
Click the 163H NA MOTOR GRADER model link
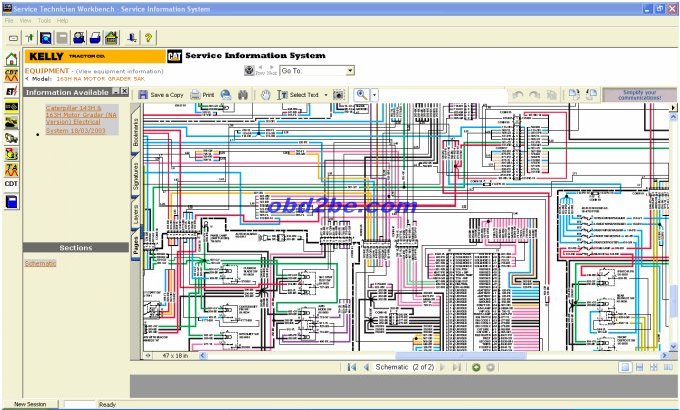pyautogui.click(x=101, y=79)
